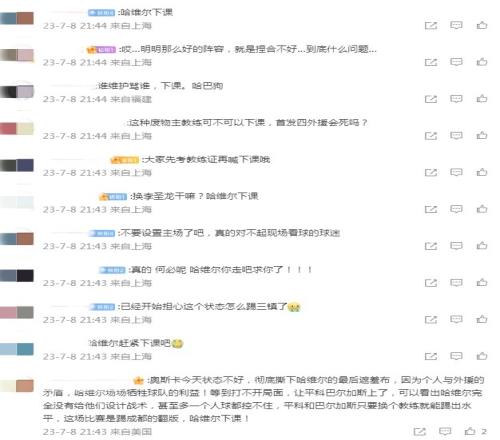Share the 换李圣龙干嘛 comment
This screenshot has width=500, height=440.
point(431,209)
